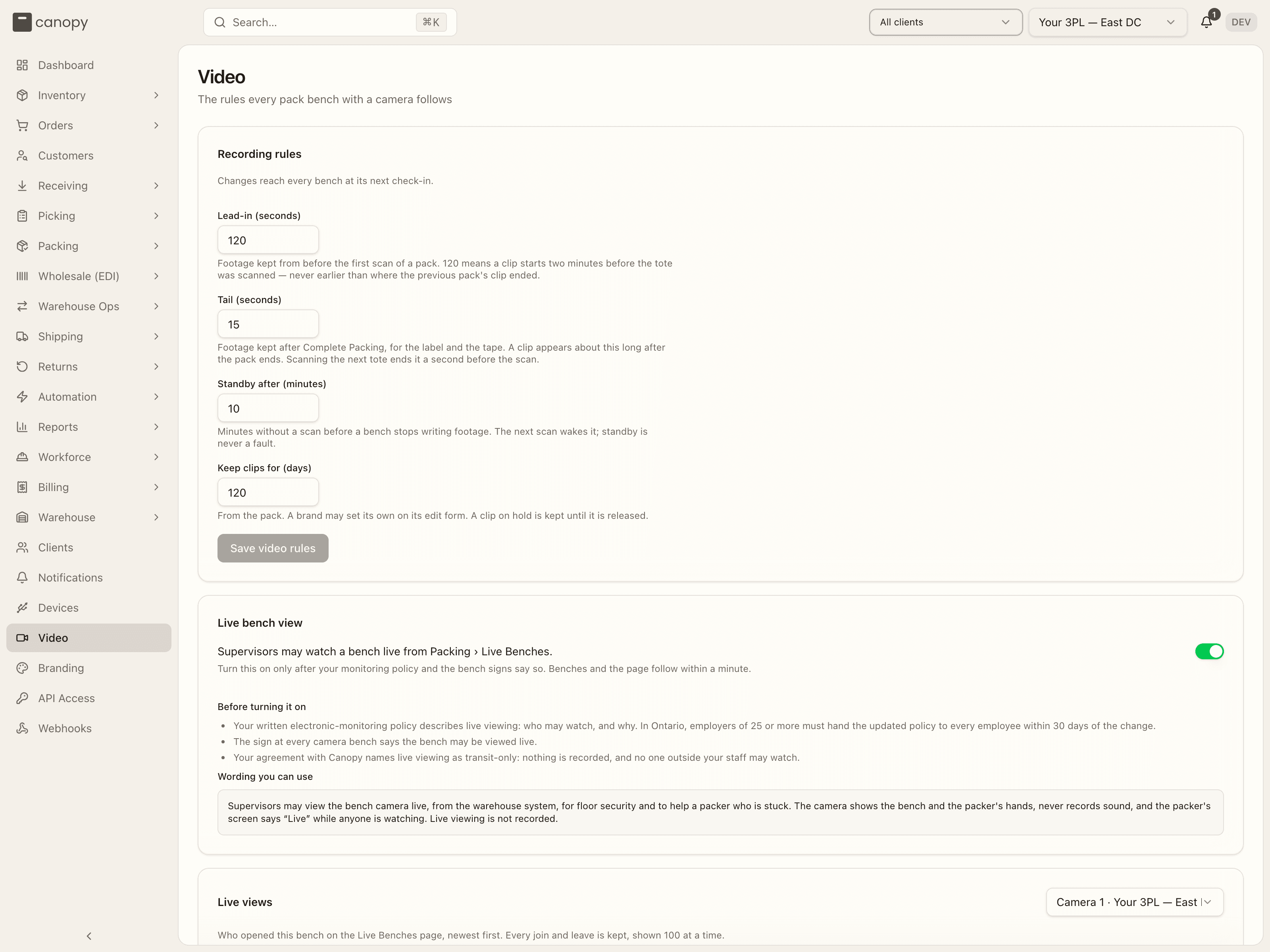The height and width of the screenshot is (952, 1270).
Task: Focus the Search box
Action: tap(329, 22)
